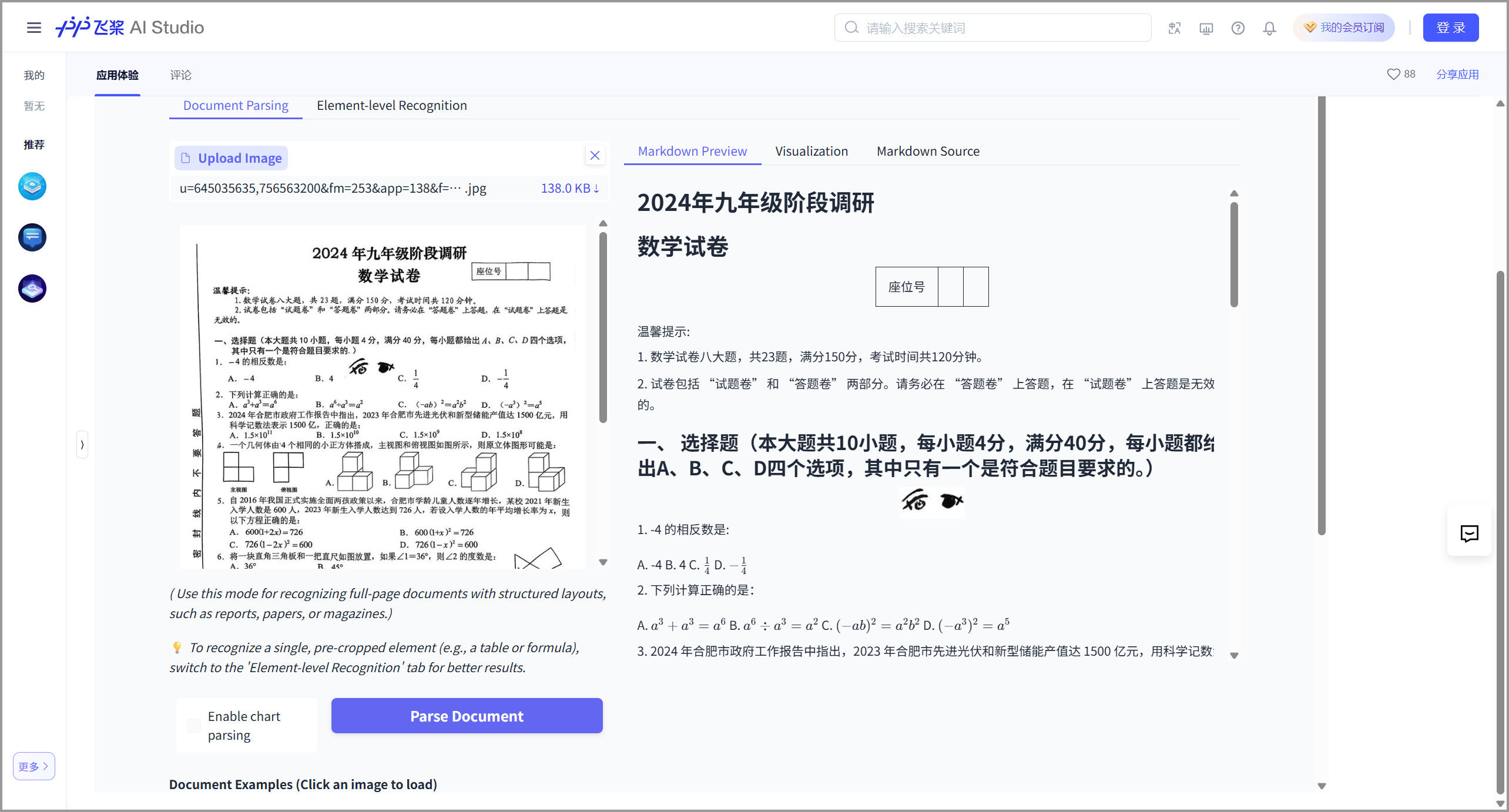Viewport: 1509px width, 812px height.
Task: Open the Markdown Source tab
Action: click(x=928, y=151)
